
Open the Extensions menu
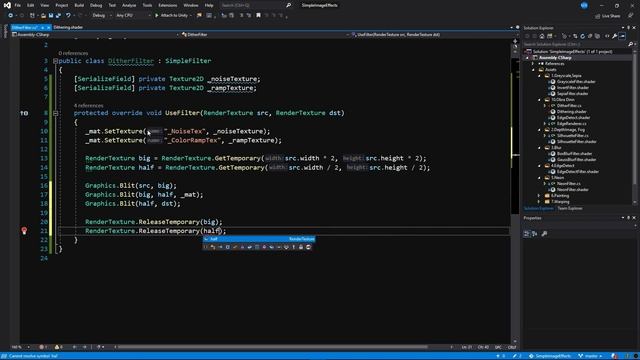[167, 5]
